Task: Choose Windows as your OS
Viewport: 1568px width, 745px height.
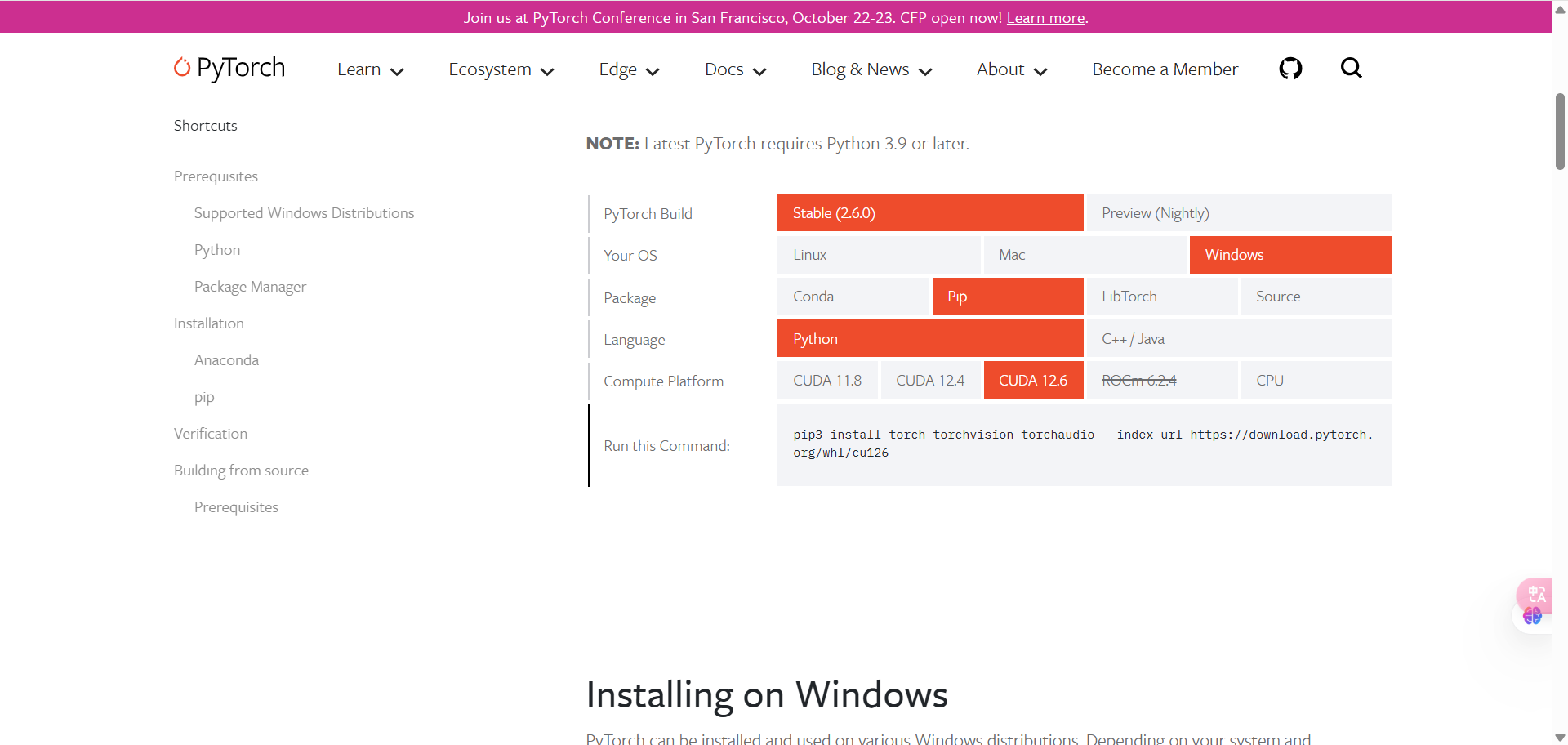Action: pos(1290,255)
